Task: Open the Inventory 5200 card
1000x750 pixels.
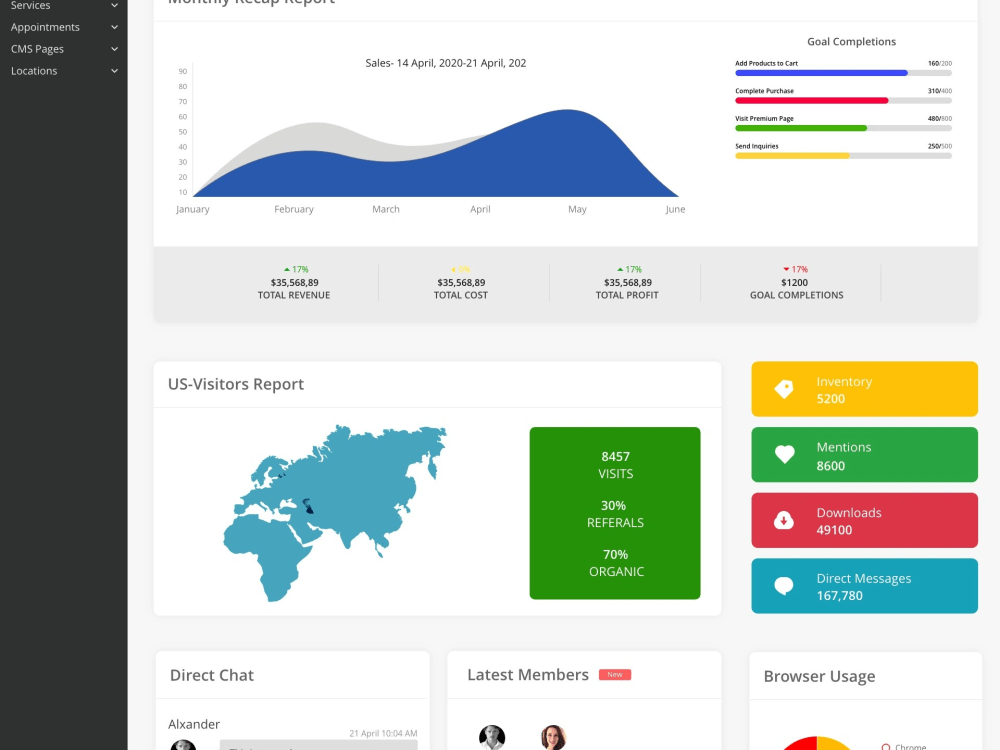Action: [864, 389]
